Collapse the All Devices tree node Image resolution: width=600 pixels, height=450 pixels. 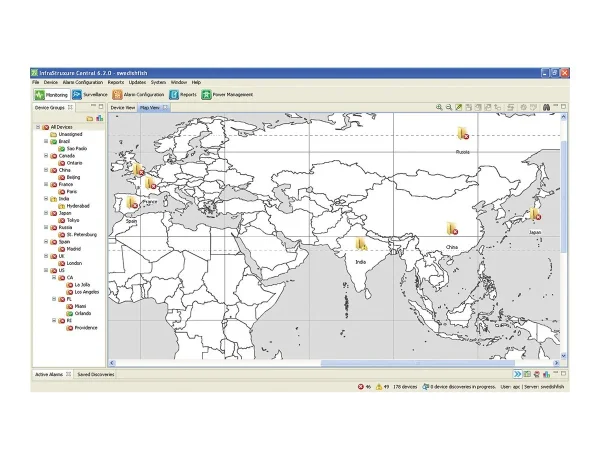(38, 128)
